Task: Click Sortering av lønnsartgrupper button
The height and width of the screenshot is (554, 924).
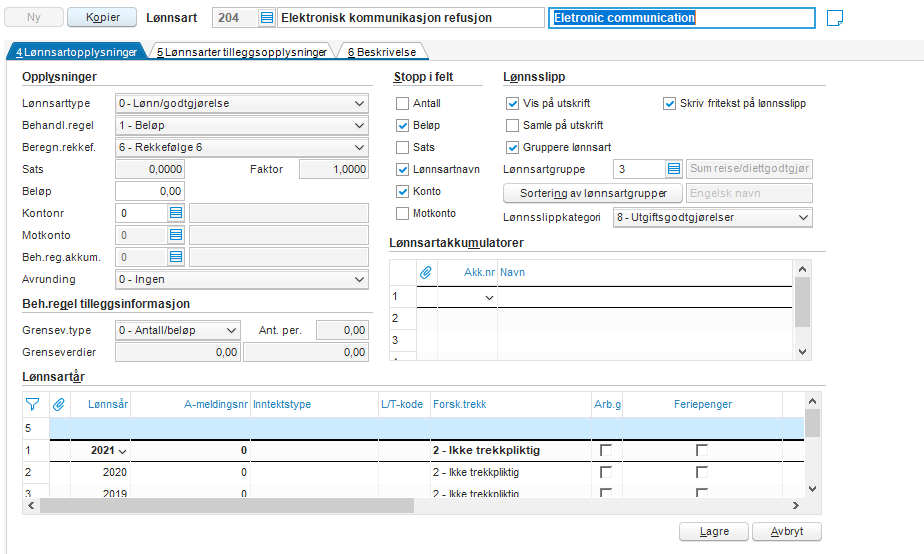Action: (592, 193)
